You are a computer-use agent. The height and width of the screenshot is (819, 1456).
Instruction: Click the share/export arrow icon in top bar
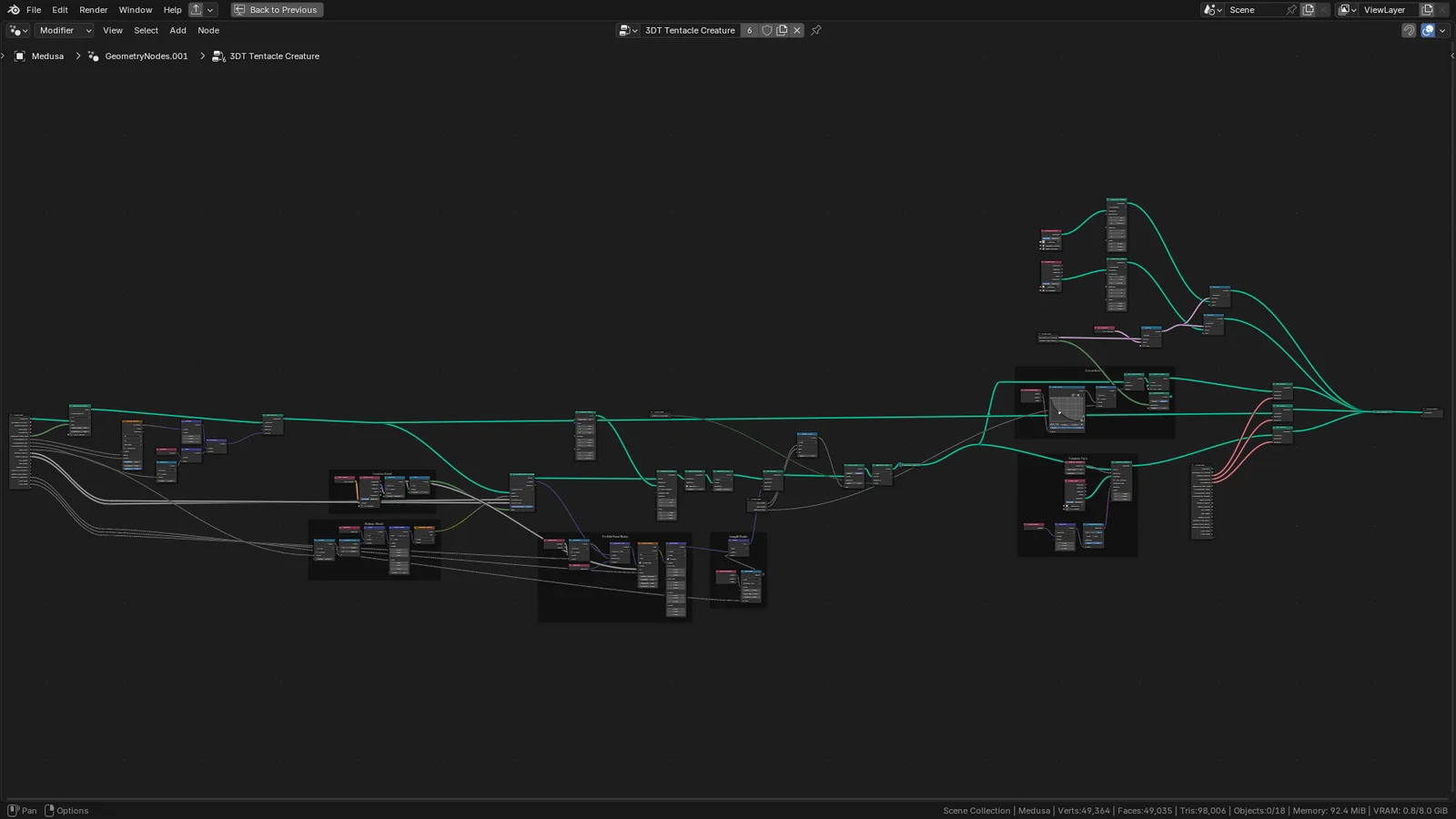(196, 9)
